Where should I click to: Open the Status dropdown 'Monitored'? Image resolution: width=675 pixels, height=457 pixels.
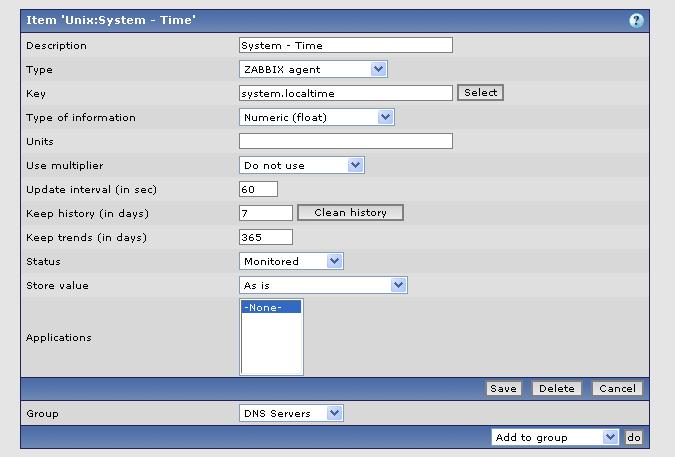(291, 261)
